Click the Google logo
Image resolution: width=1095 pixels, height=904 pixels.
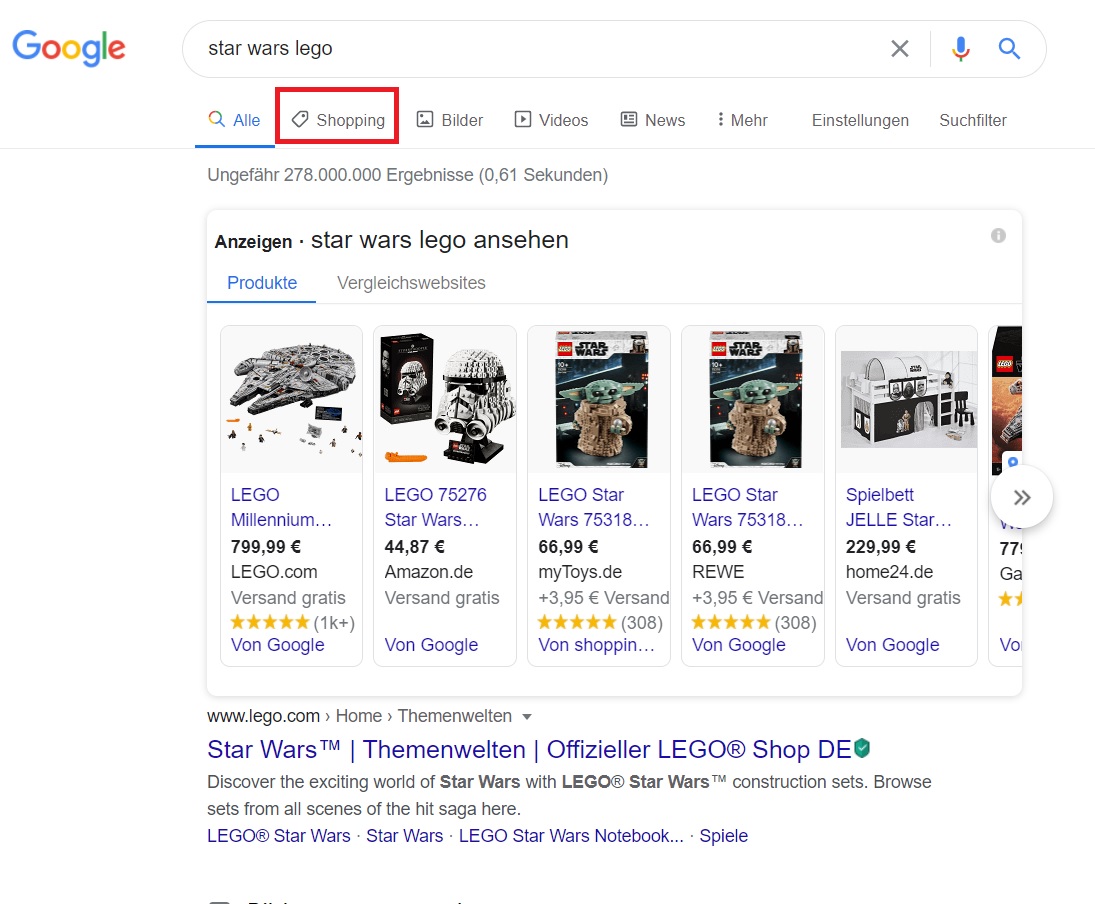69,48
